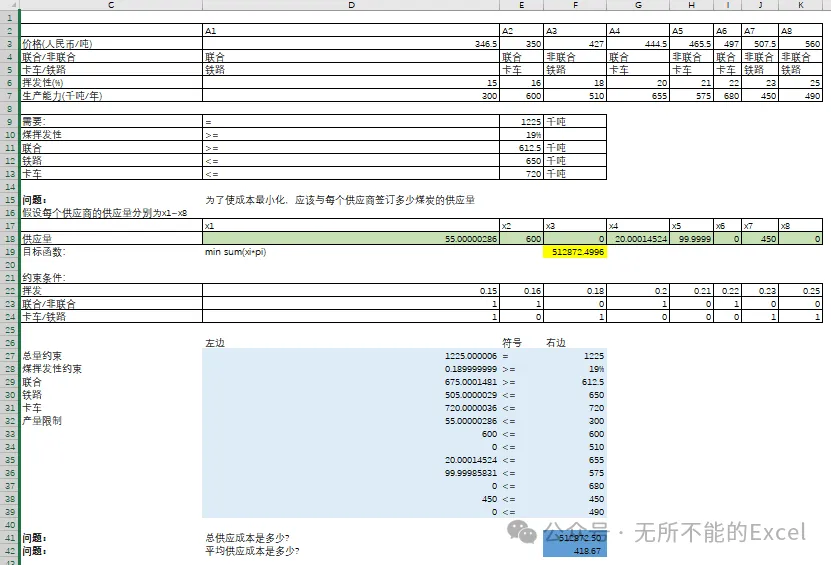This screenshot has width=831, height=565.
Task: Click the x5 supply cell 99.9999
Action: pos(692,239)
